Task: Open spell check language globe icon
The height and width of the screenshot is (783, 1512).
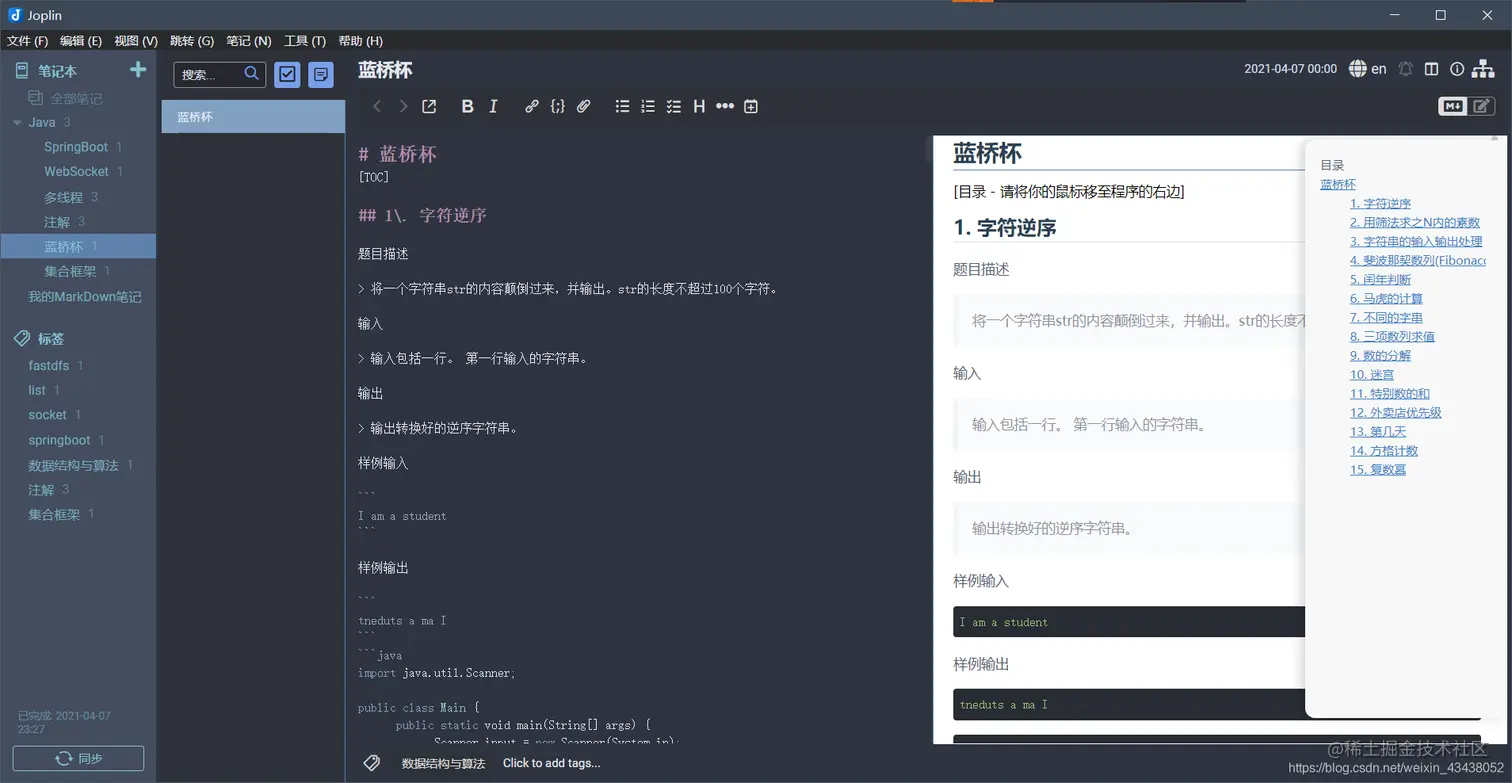Action: (x=1367, y=69)
